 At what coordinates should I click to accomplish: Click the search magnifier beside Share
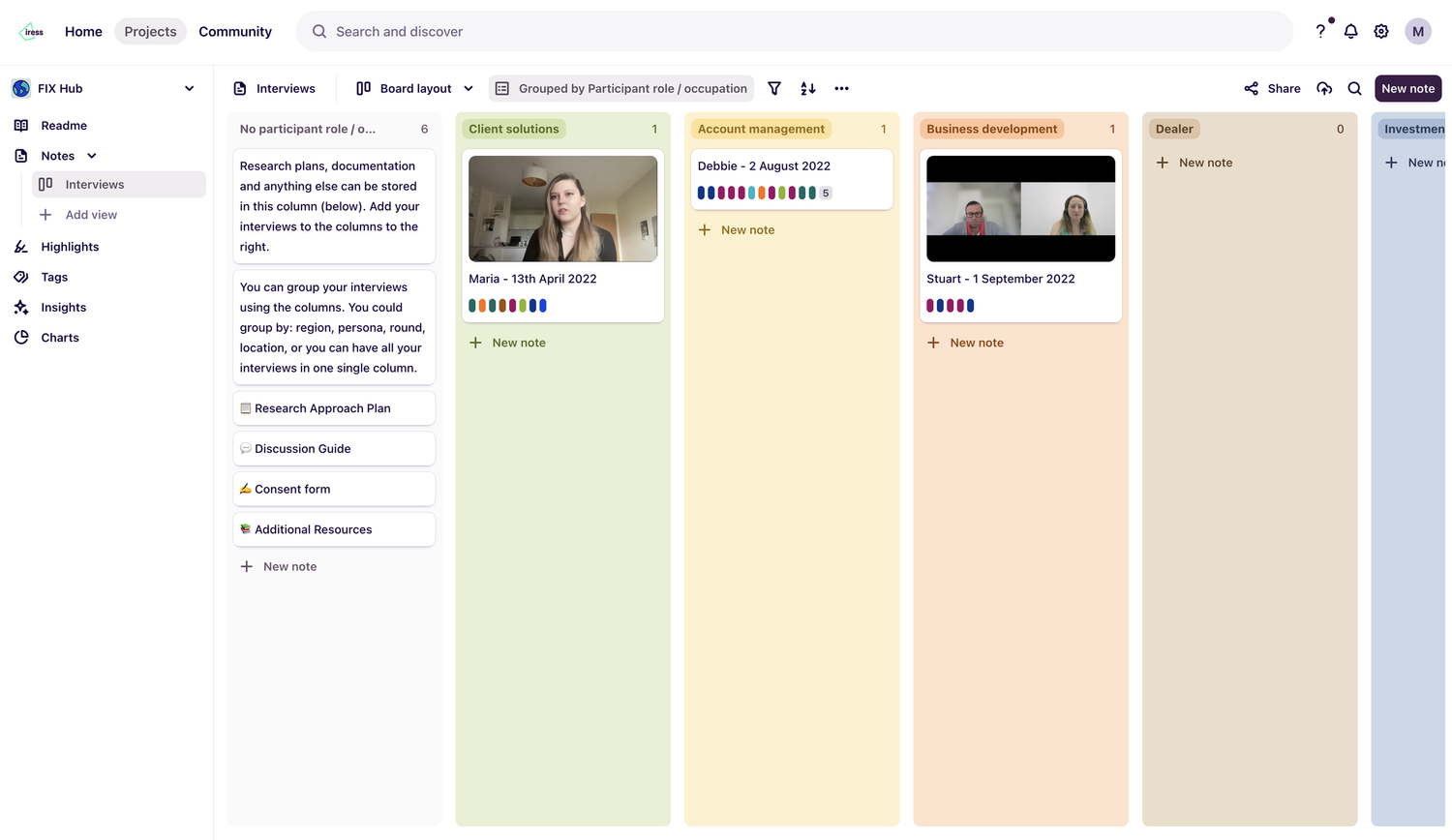coord(1355,88)
